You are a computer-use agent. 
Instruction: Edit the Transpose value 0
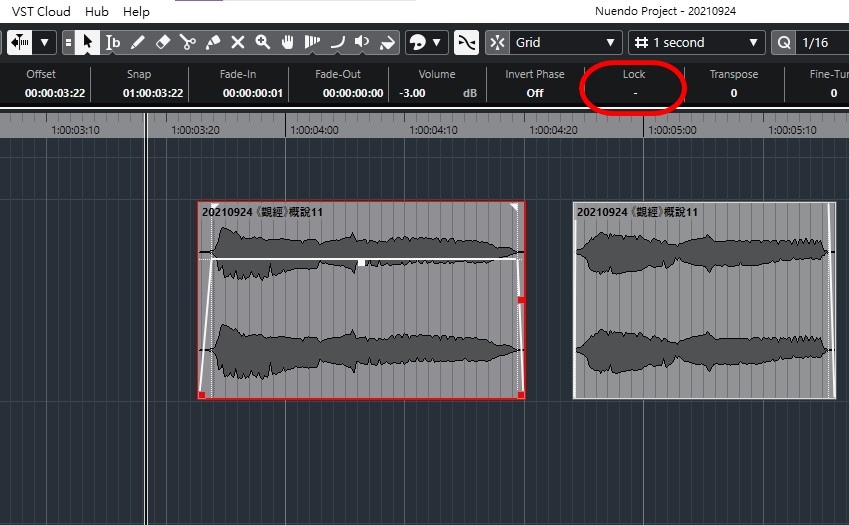pyautogui.click(x=734, y=93)
